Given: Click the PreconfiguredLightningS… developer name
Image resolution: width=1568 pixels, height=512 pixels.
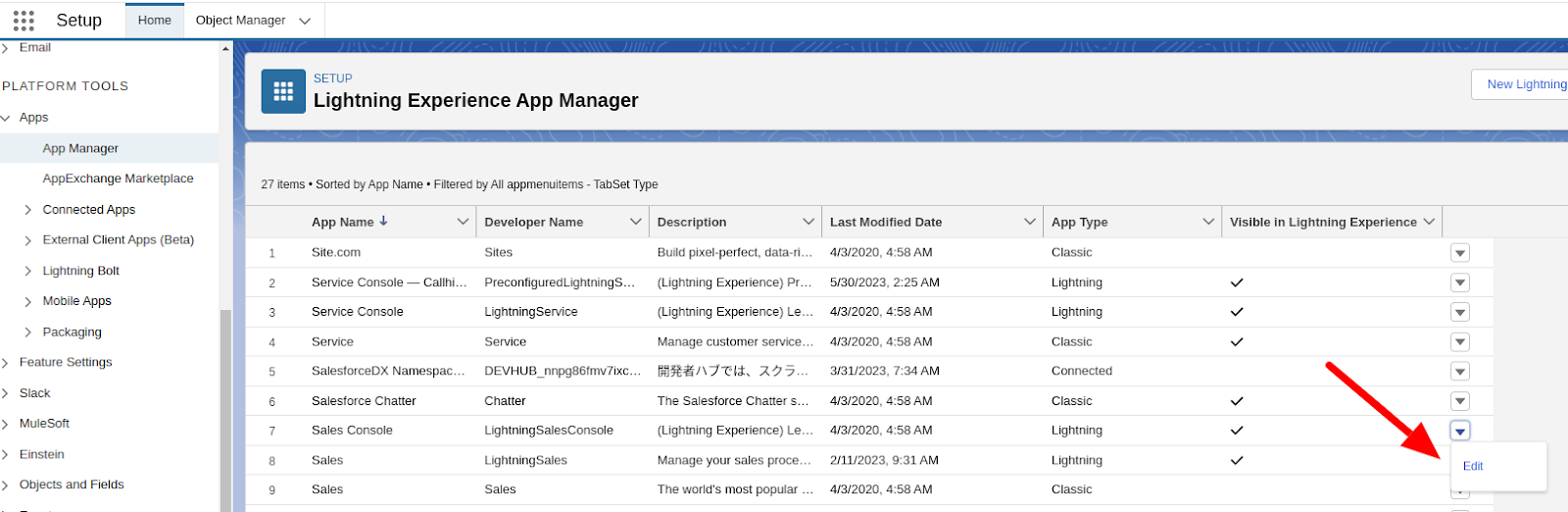Looking at the screenshot, I should click(560, 282).
